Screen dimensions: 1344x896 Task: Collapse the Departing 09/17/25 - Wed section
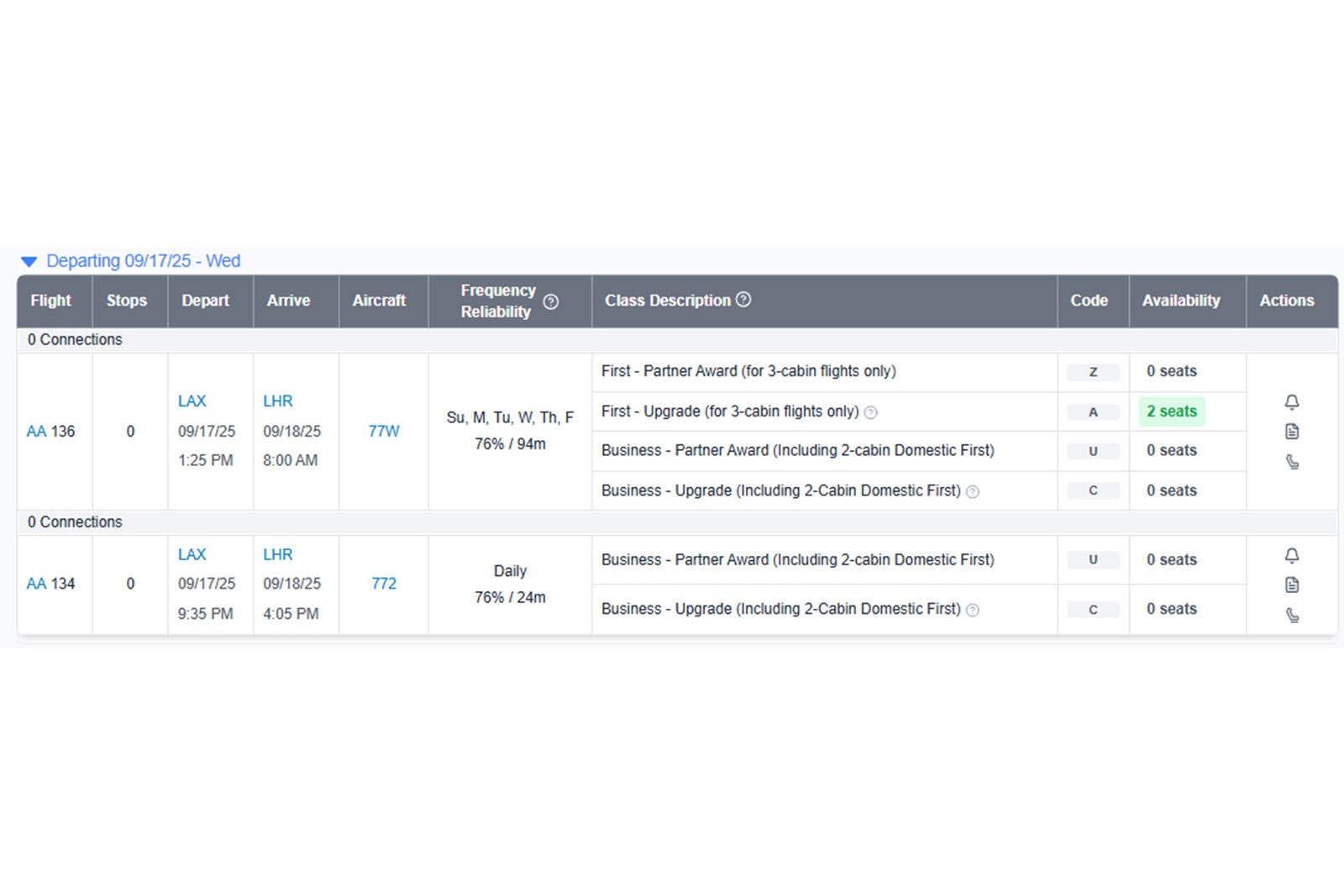pos(29,262)
